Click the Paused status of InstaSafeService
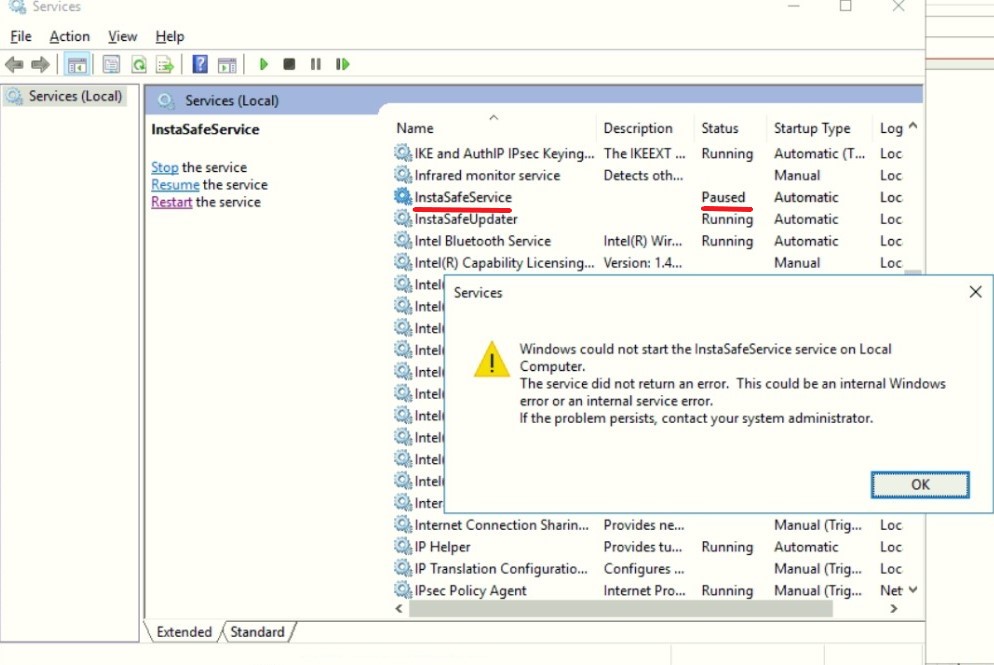 [x=723, y=197]
